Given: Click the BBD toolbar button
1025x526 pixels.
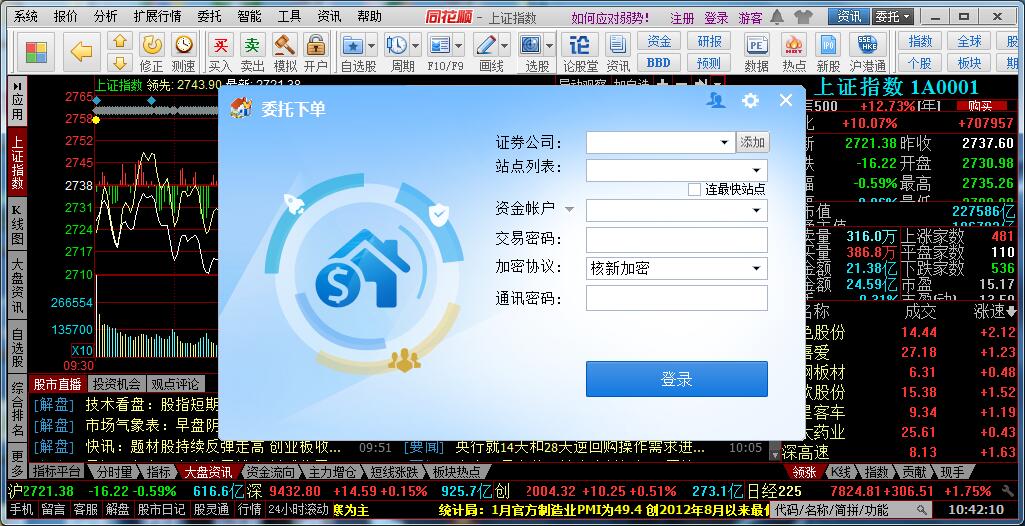Looking at the screenshot, I should point(659,63).
